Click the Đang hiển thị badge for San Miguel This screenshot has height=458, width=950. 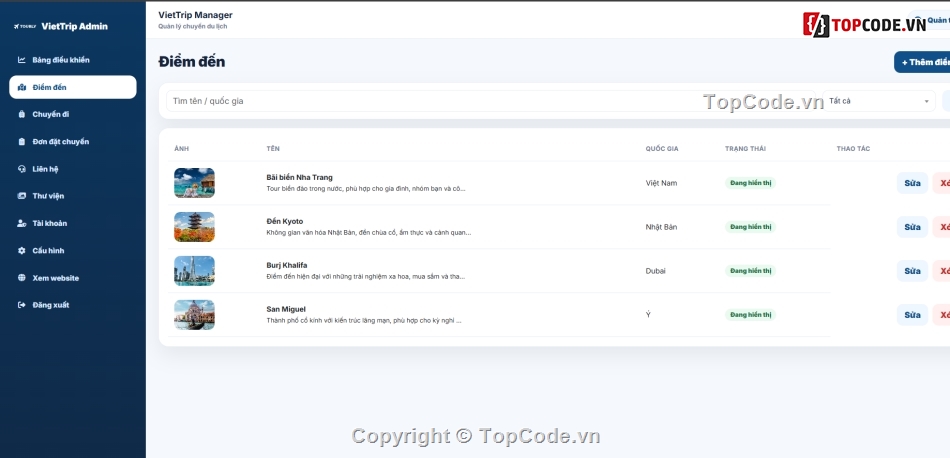[x=751, y=315]
